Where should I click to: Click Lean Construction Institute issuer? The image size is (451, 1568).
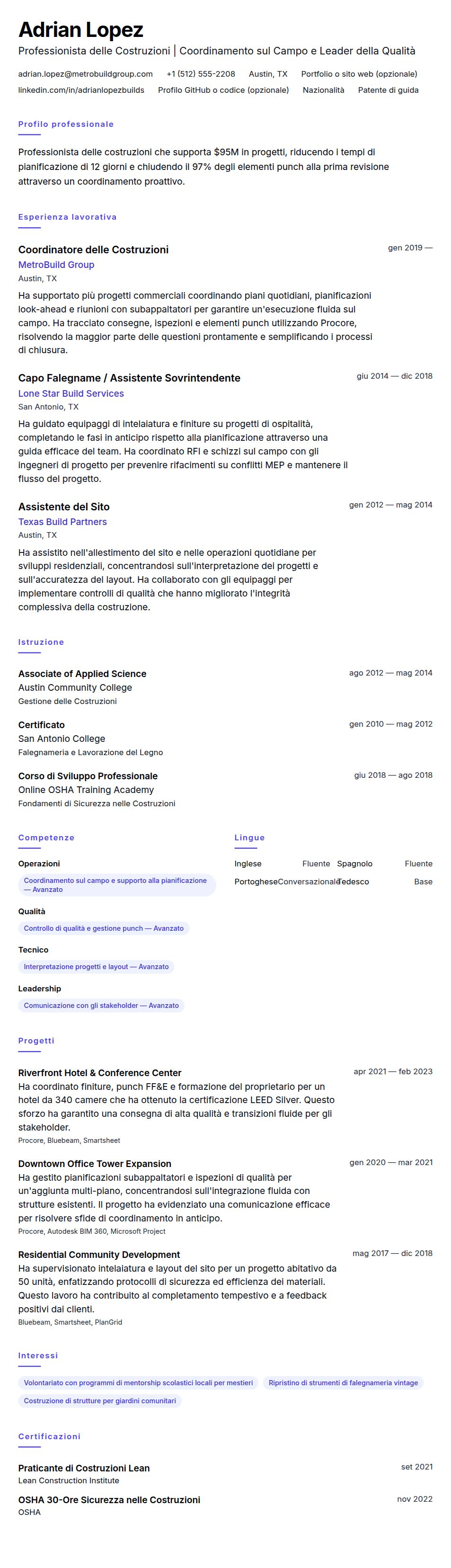point(69,1480)
